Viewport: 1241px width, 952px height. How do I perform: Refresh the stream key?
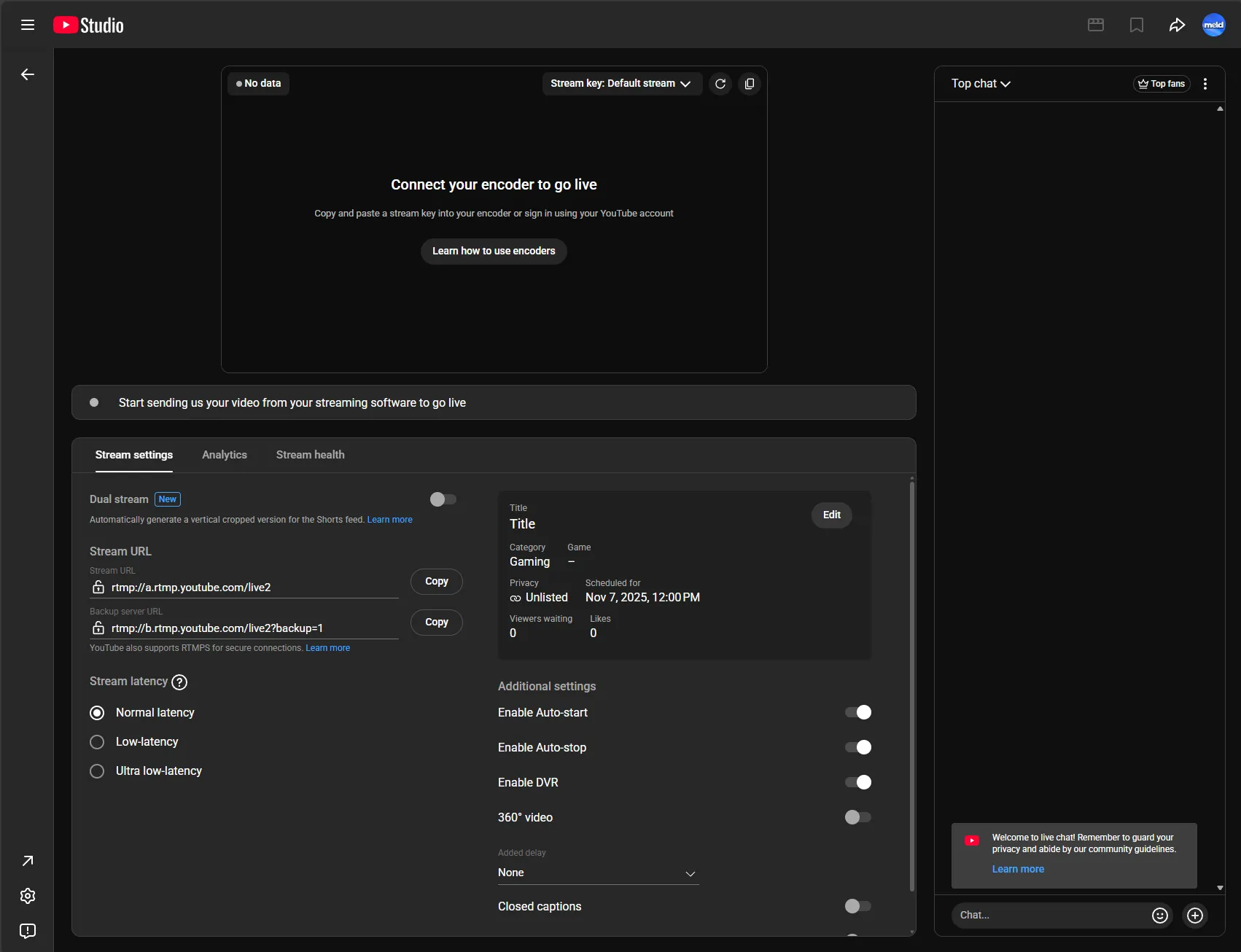click(x=720, y=83)
